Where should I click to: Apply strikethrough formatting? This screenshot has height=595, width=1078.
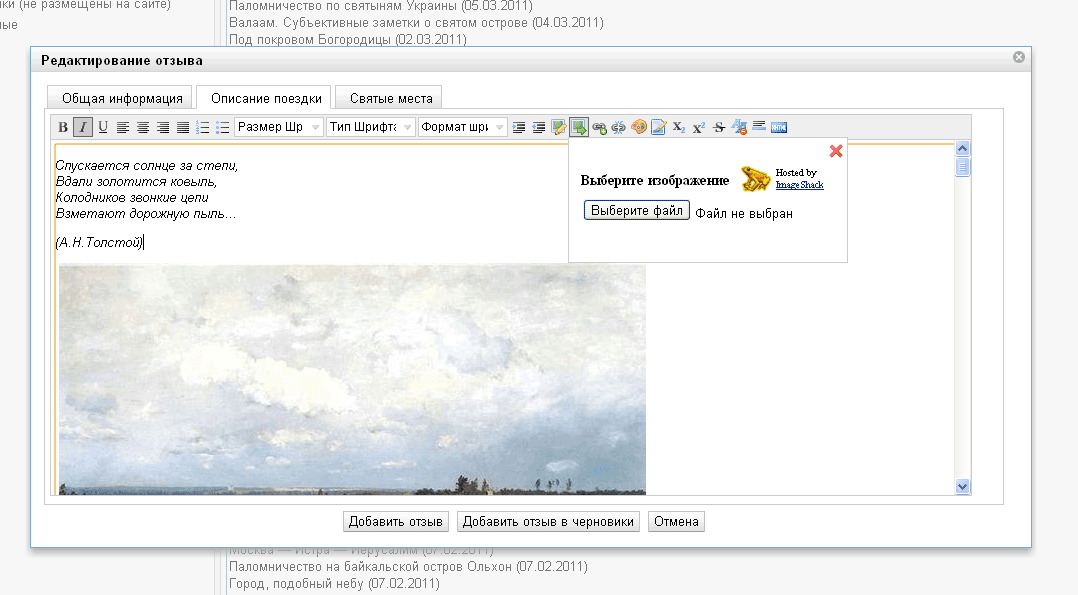pyautogui.click(x=719, y=127)
